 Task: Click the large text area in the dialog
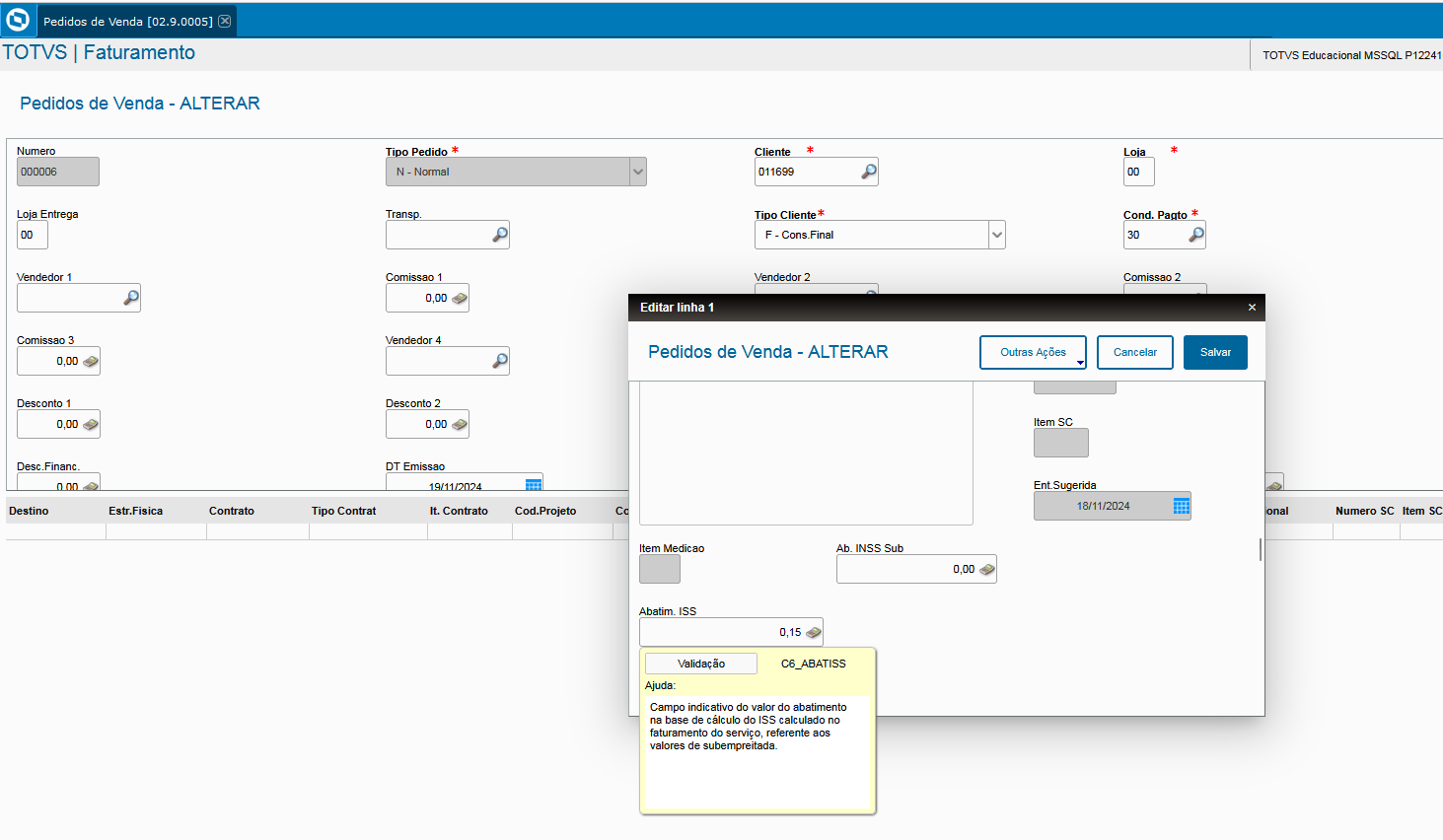click(806, 454)
